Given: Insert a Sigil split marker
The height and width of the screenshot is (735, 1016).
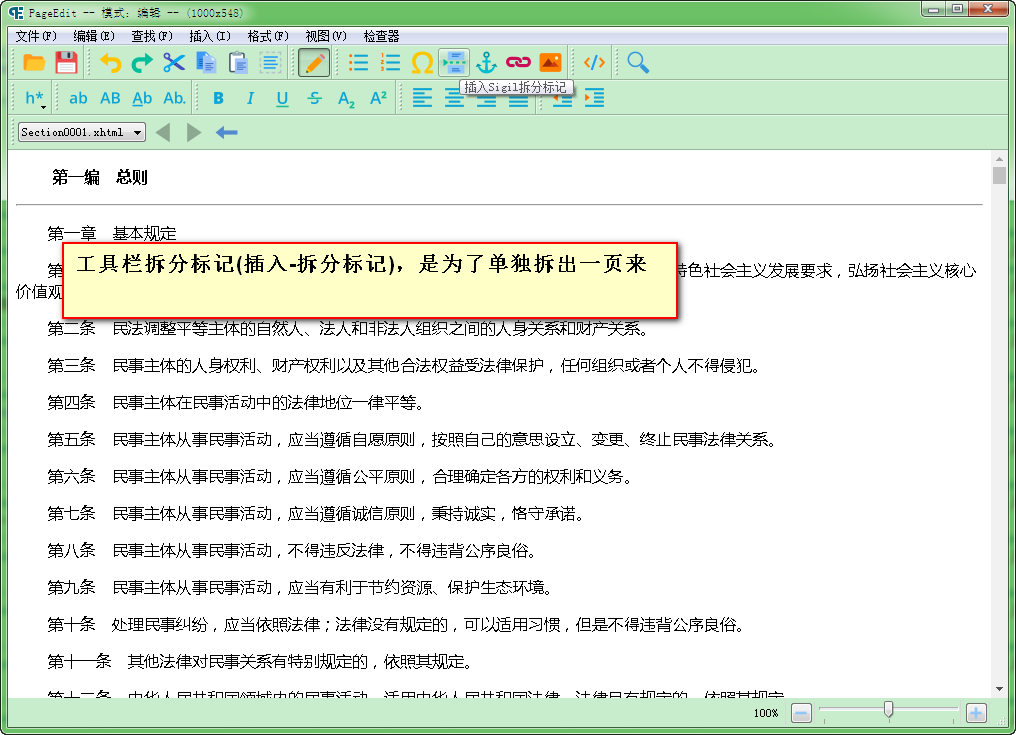Looking at the screenshot, I should (x=454, y=63).
